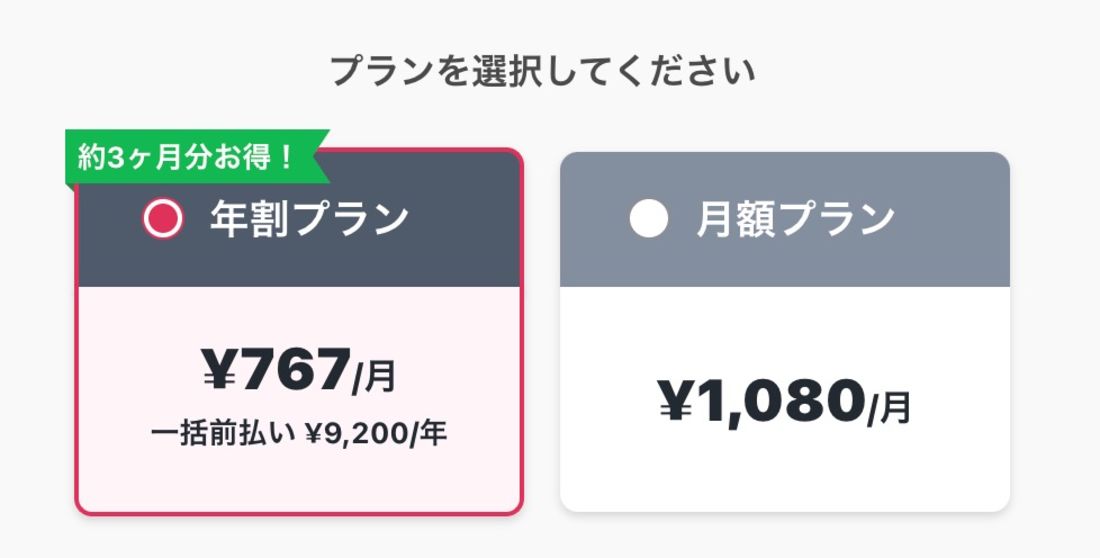This screenshot has height=558, width=1100.
Task: Click the プランを選択してください heading
Action: [x=542, y=72]
